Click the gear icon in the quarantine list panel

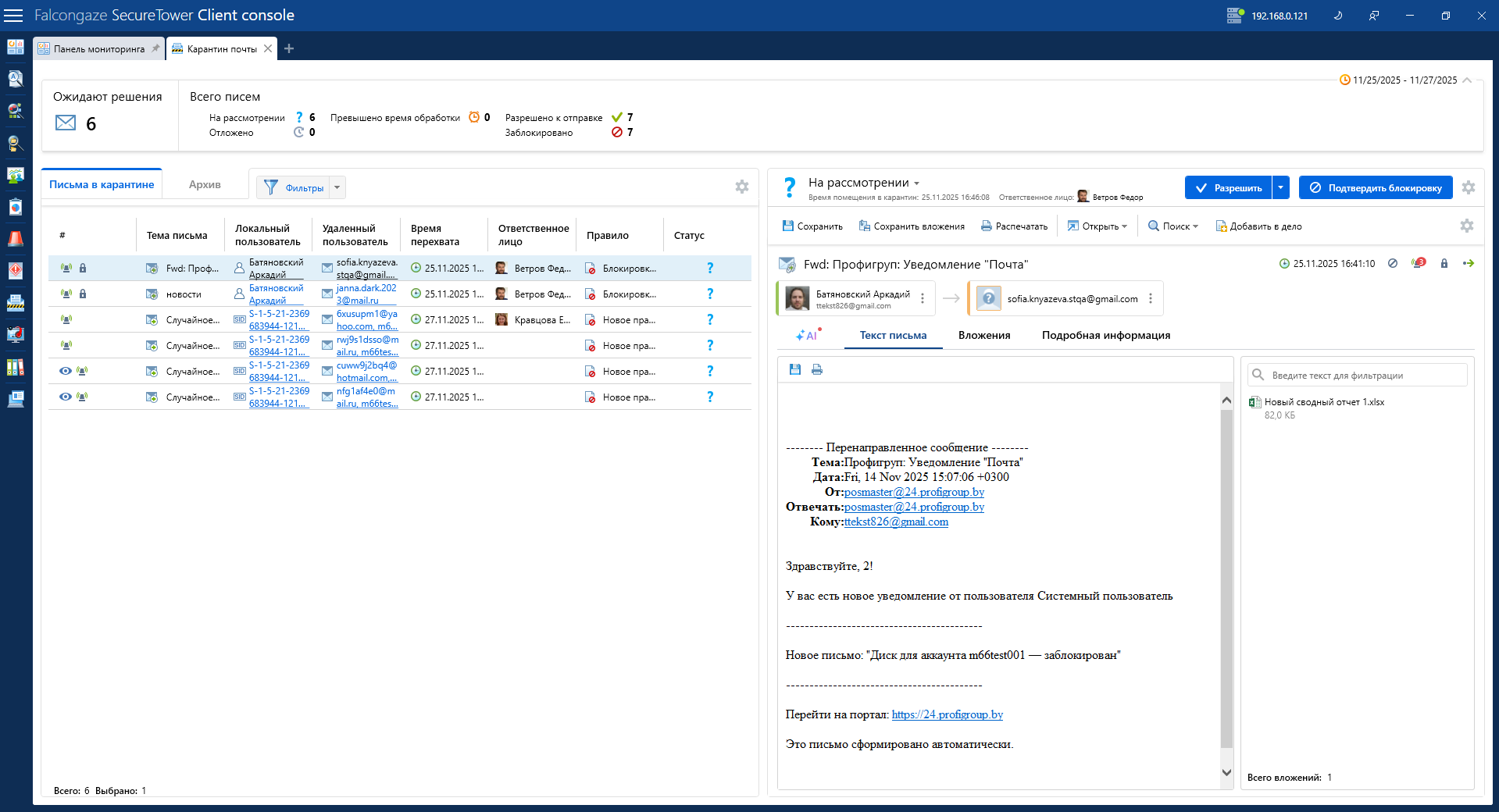pyautogui.click(x=742, y=187)
